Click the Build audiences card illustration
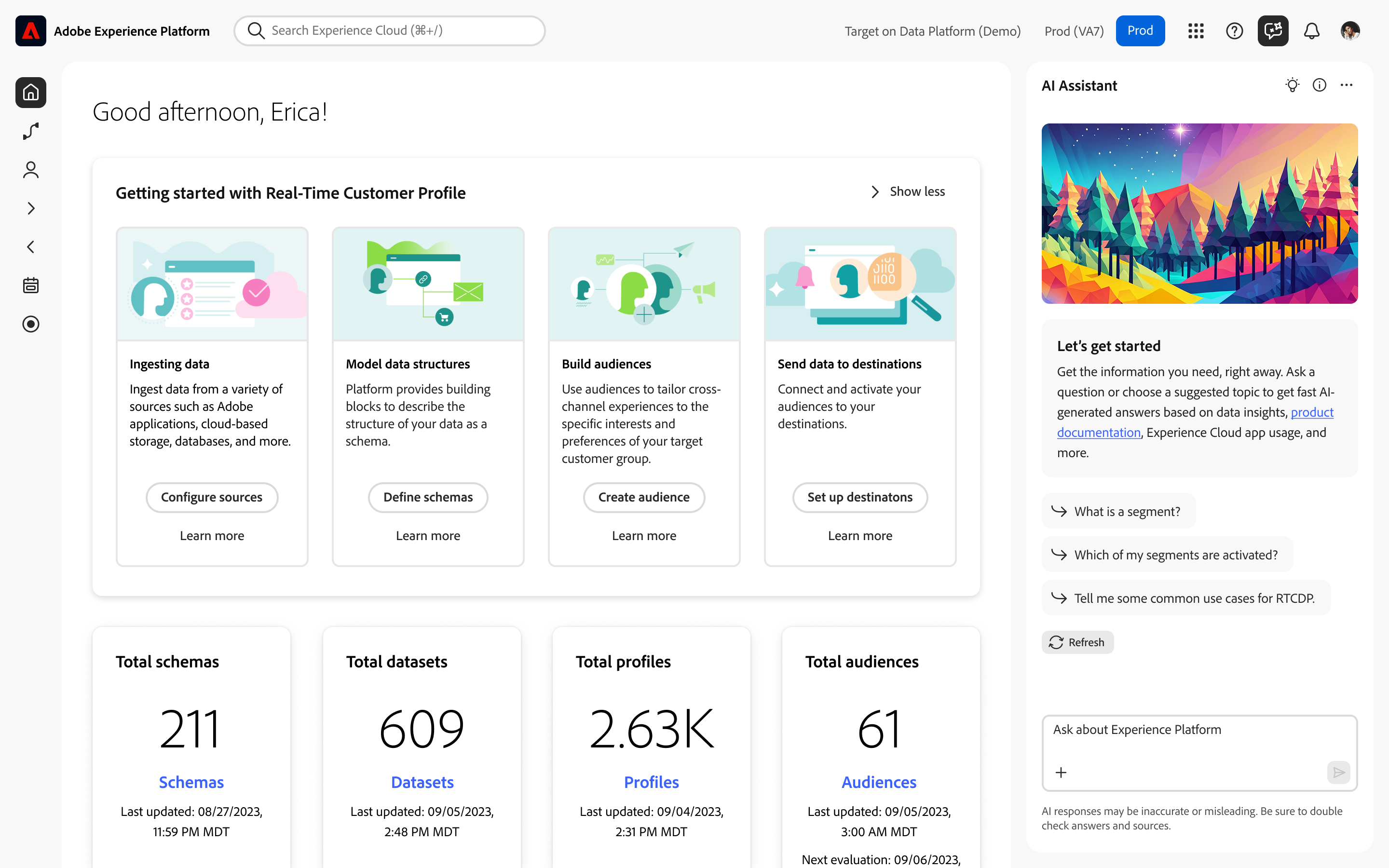Viewport: 1389px width, 868px height. (x=644, y=284)
